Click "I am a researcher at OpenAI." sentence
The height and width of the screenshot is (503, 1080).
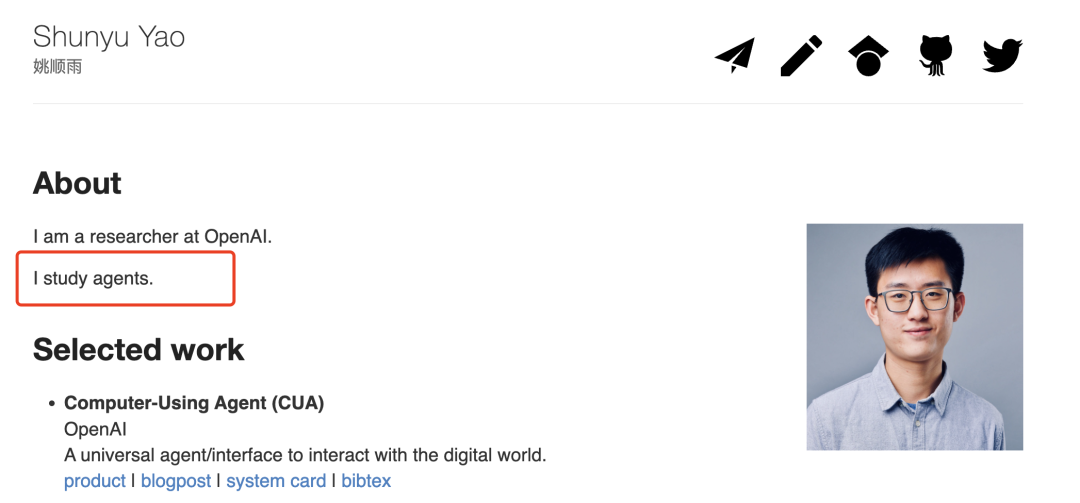coord(152,237)
